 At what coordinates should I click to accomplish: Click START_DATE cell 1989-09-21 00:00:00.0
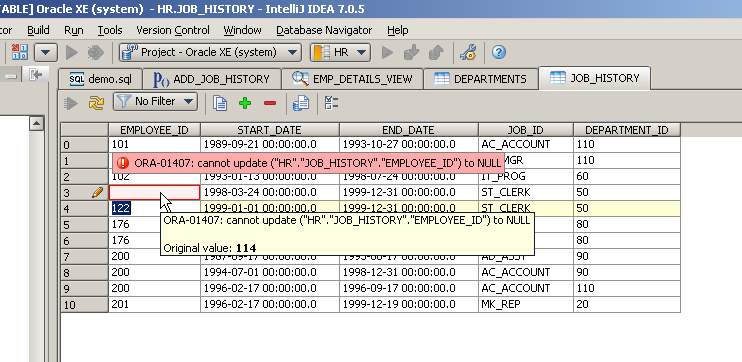270,144
